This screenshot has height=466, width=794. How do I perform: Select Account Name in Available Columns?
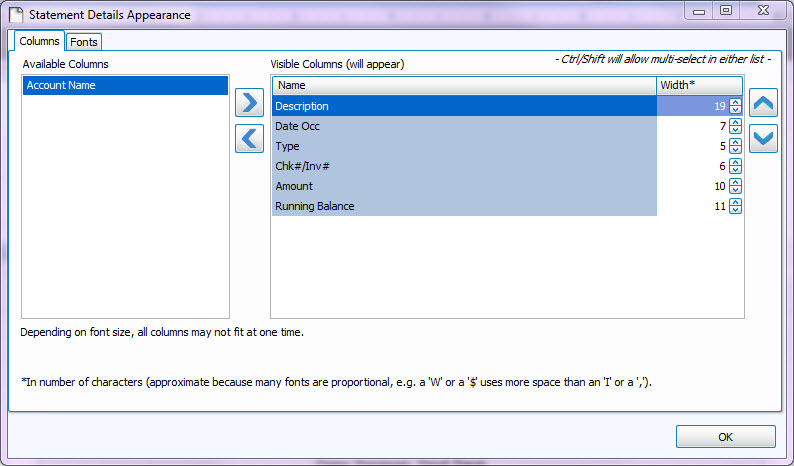[125, 86]
